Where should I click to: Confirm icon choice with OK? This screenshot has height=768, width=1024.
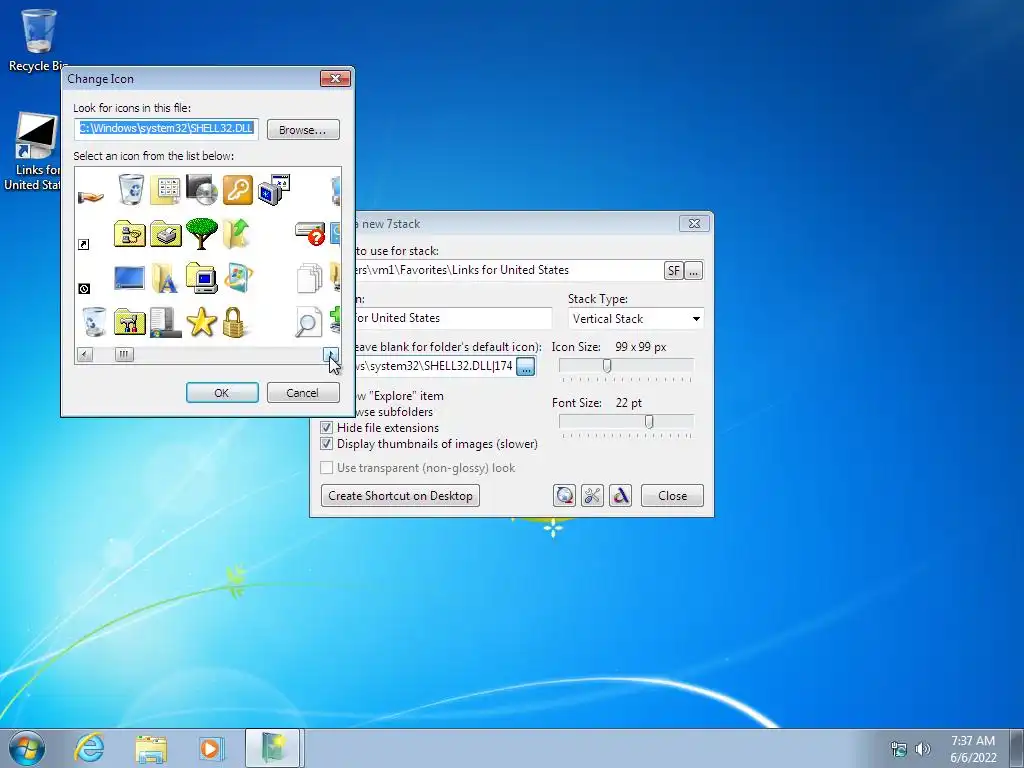pyautogui.click(x=222, y=392)
